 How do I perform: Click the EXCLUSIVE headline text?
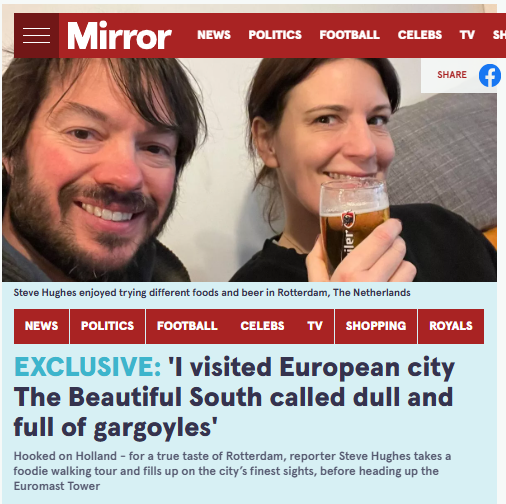tap(88, 367)
